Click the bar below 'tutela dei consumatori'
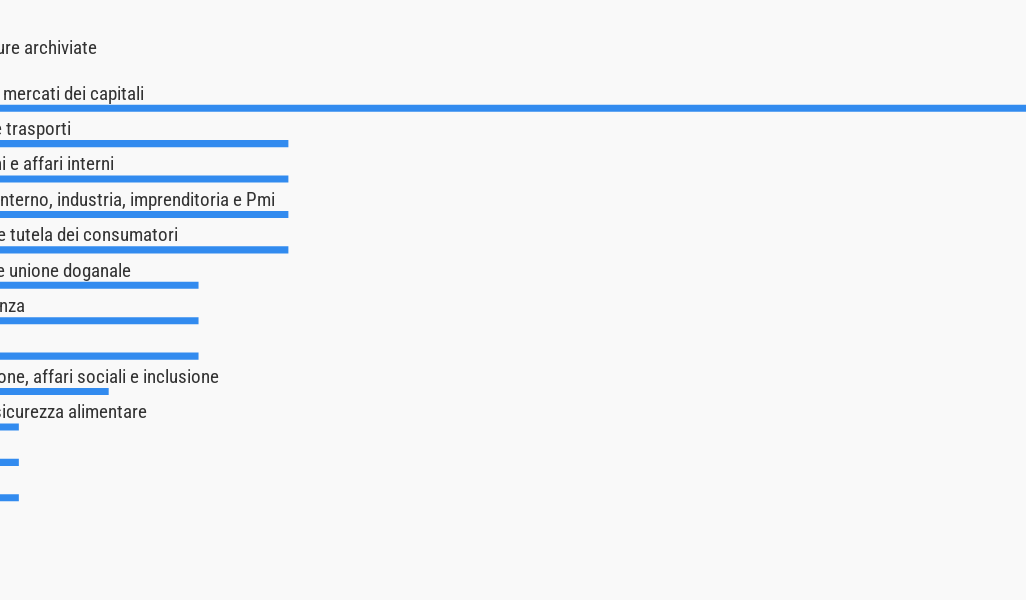This screenshot has width=1026, height=600. click(x=144, y=250)
